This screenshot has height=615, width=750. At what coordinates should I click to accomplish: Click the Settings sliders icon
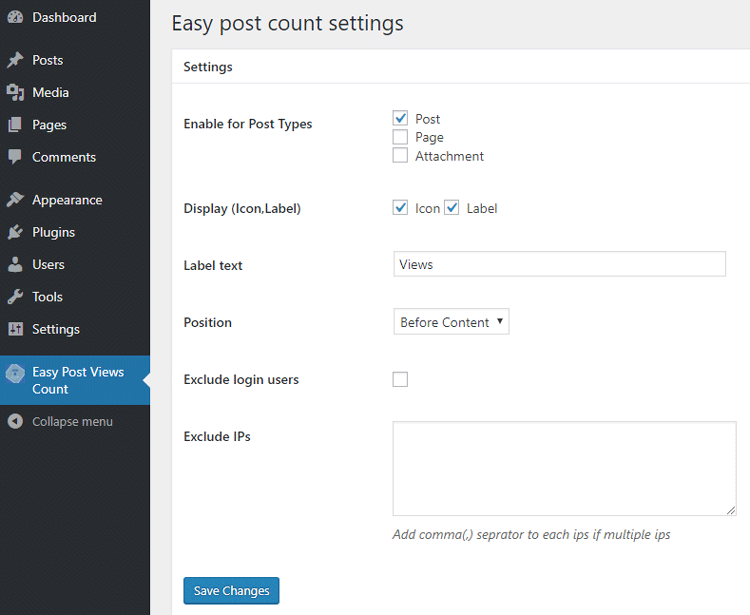(x=15, y=329)
